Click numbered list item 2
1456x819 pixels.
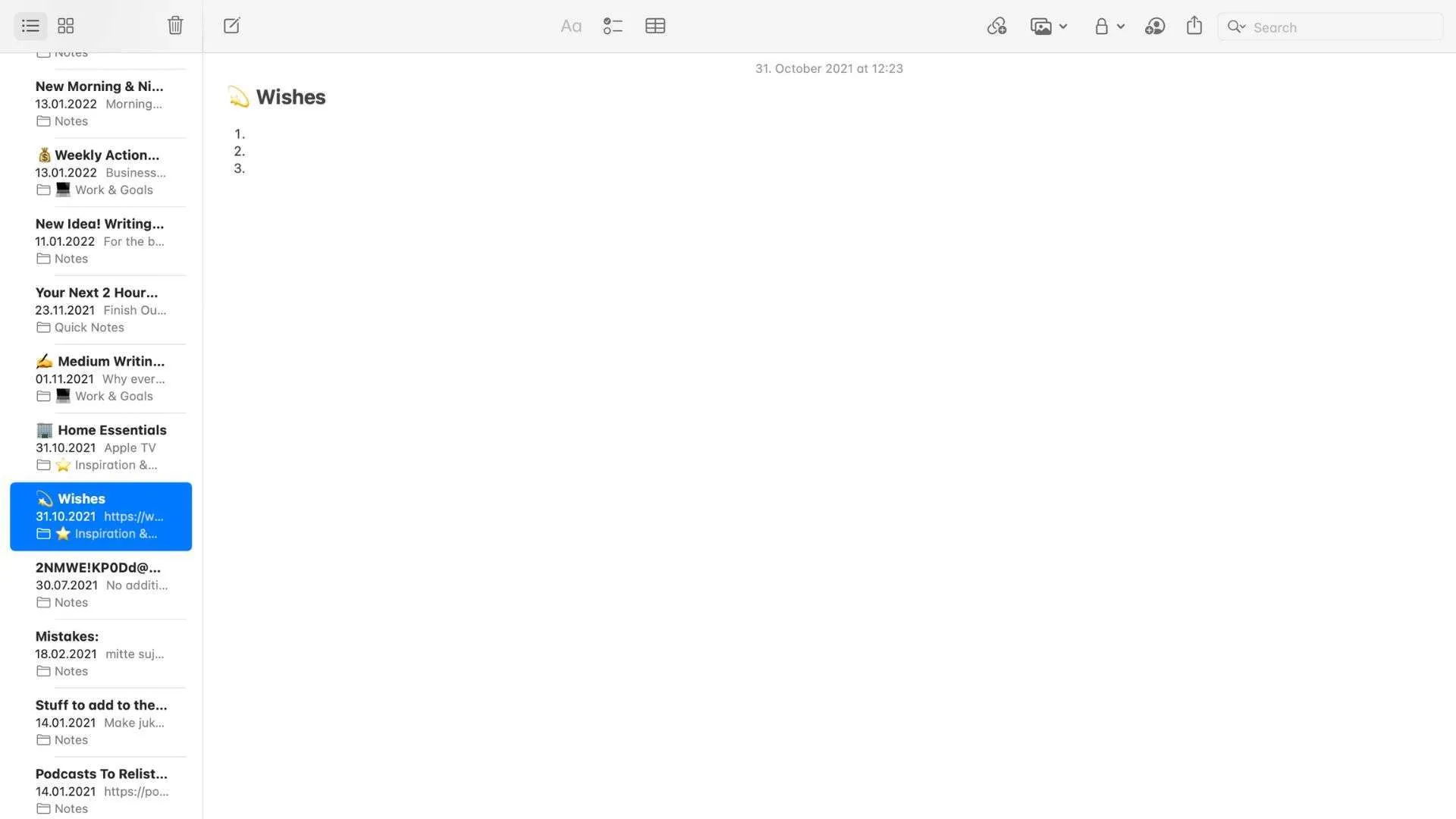coord(240,152)
